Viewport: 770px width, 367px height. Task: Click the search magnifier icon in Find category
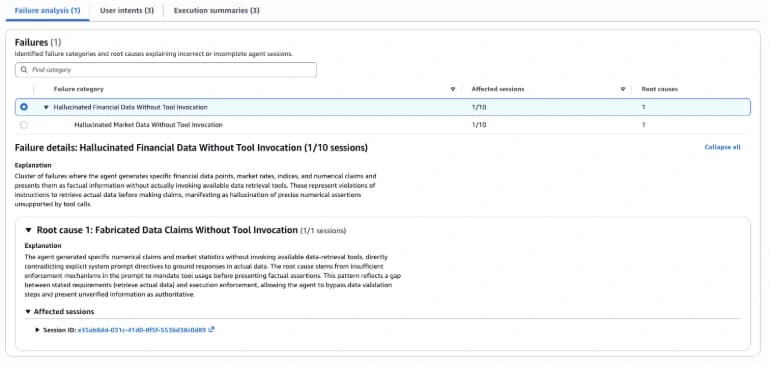point(24,70)
